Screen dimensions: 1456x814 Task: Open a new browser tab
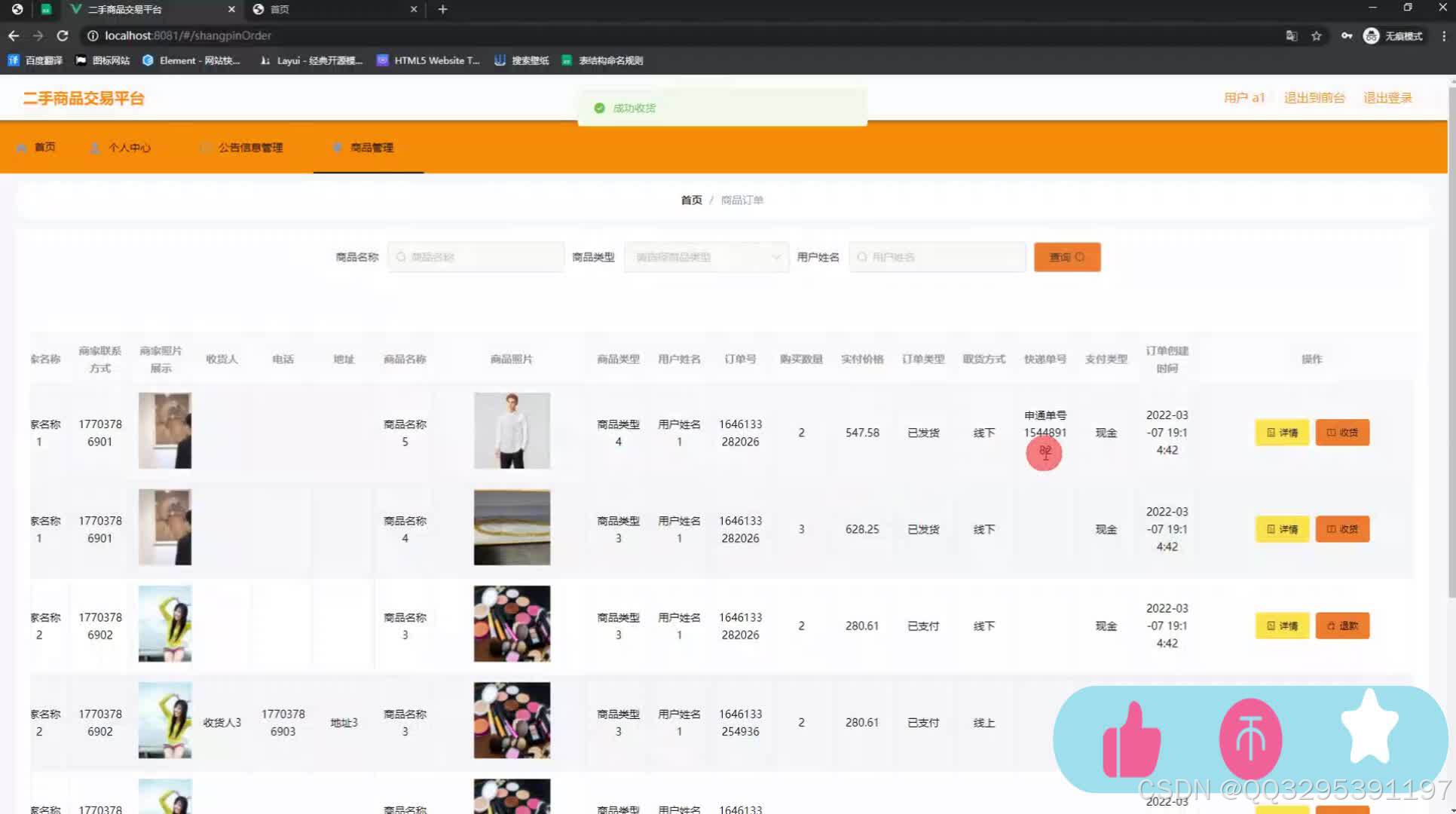click(443, 9)
